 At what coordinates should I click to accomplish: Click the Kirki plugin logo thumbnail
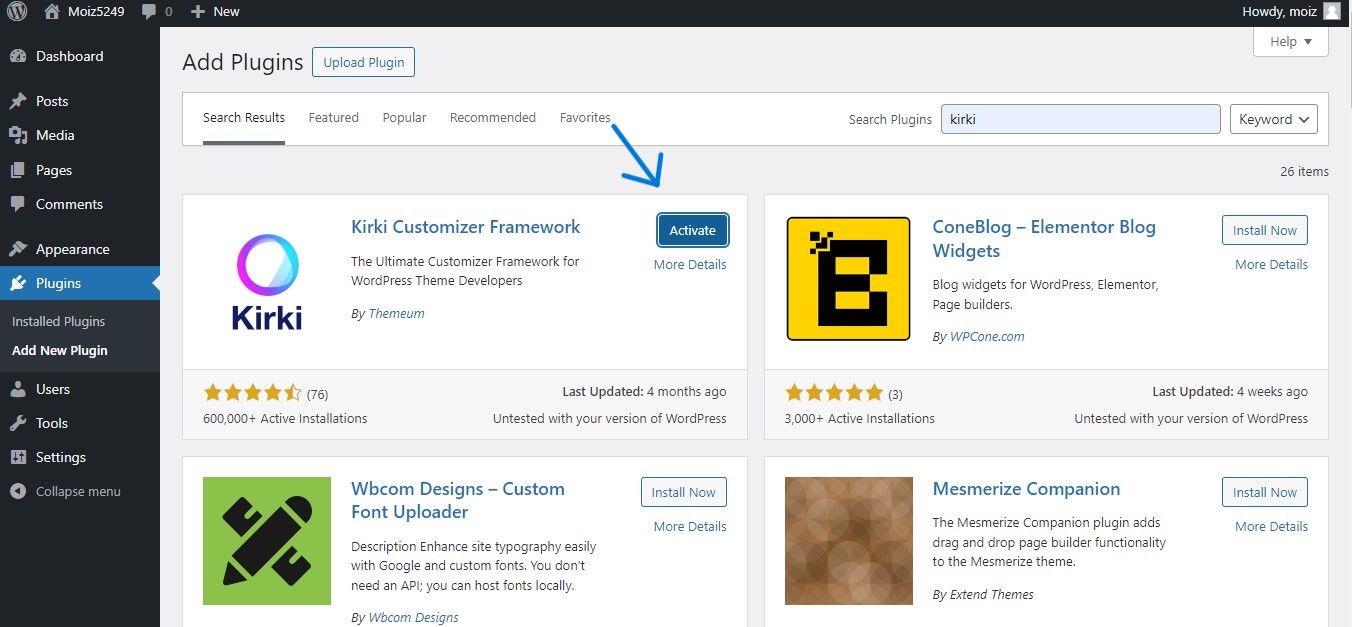(267, 282)
